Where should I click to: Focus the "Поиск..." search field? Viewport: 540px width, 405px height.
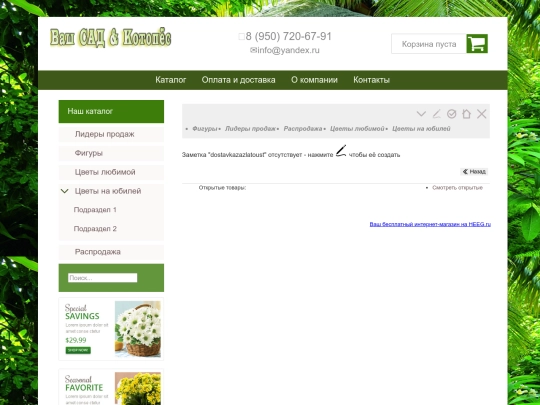tap(103, 278)
